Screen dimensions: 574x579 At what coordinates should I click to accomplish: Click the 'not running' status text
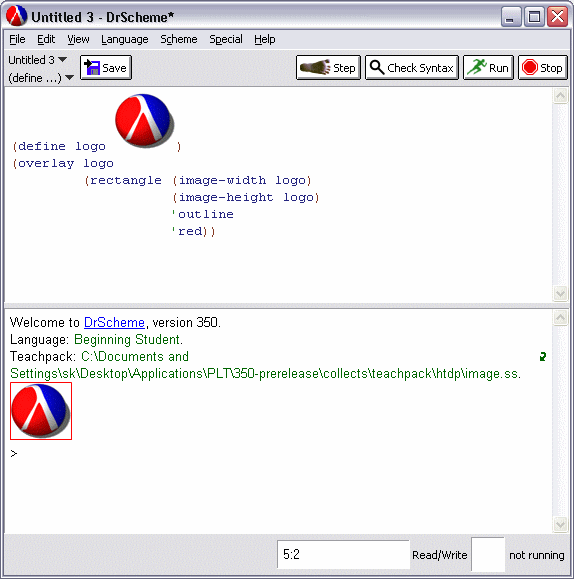(537, 555)
